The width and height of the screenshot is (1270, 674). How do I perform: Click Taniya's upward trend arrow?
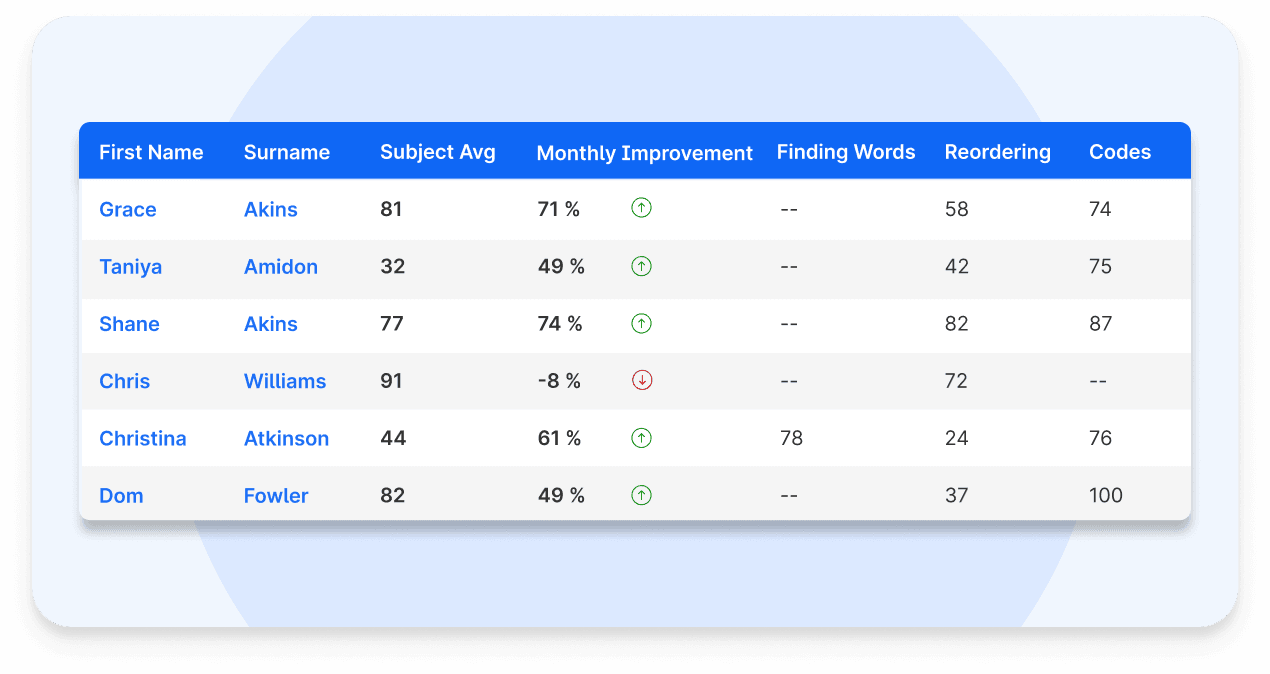641,266
